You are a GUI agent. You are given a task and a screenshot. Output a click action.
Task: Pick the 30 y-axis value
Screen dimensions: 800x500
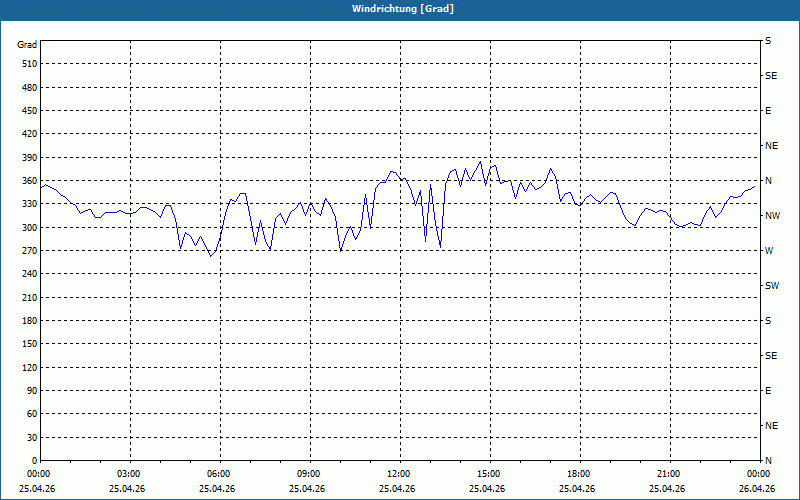[x=32, y=438]
